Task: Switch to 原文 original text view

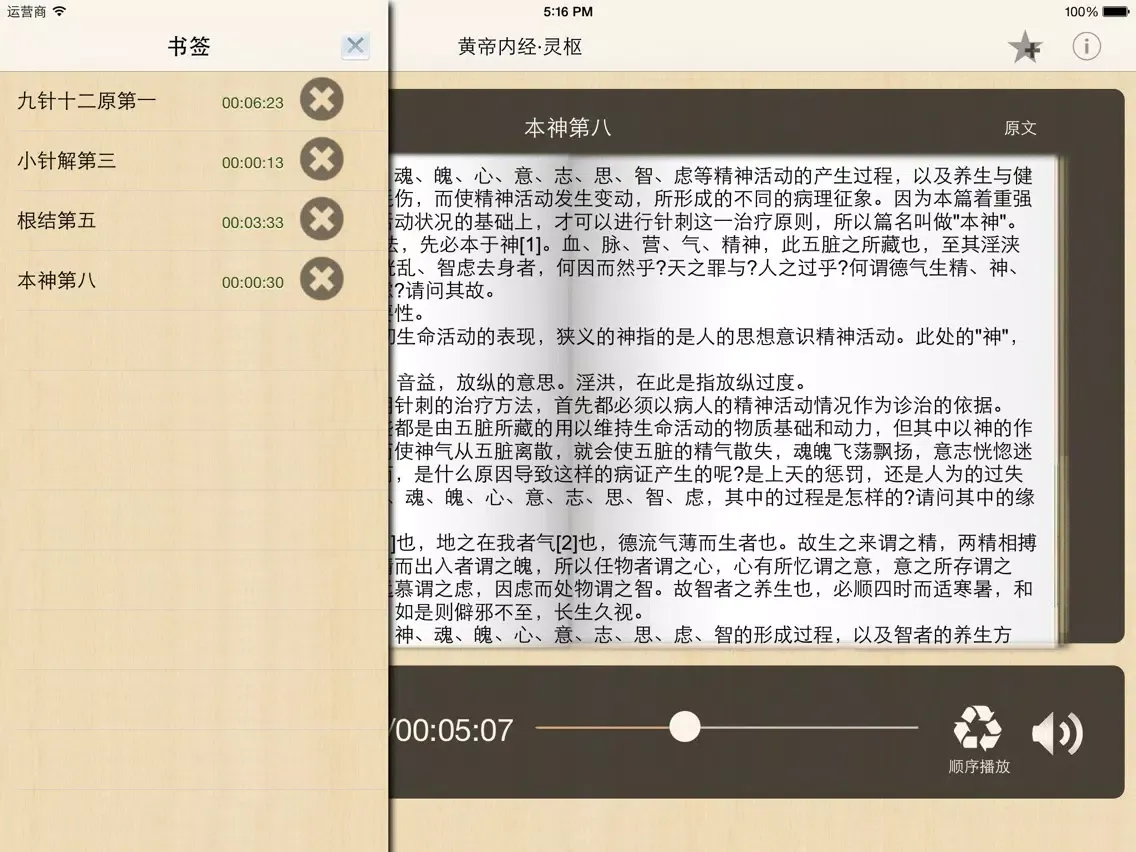Action: (x=1020, y=128)
